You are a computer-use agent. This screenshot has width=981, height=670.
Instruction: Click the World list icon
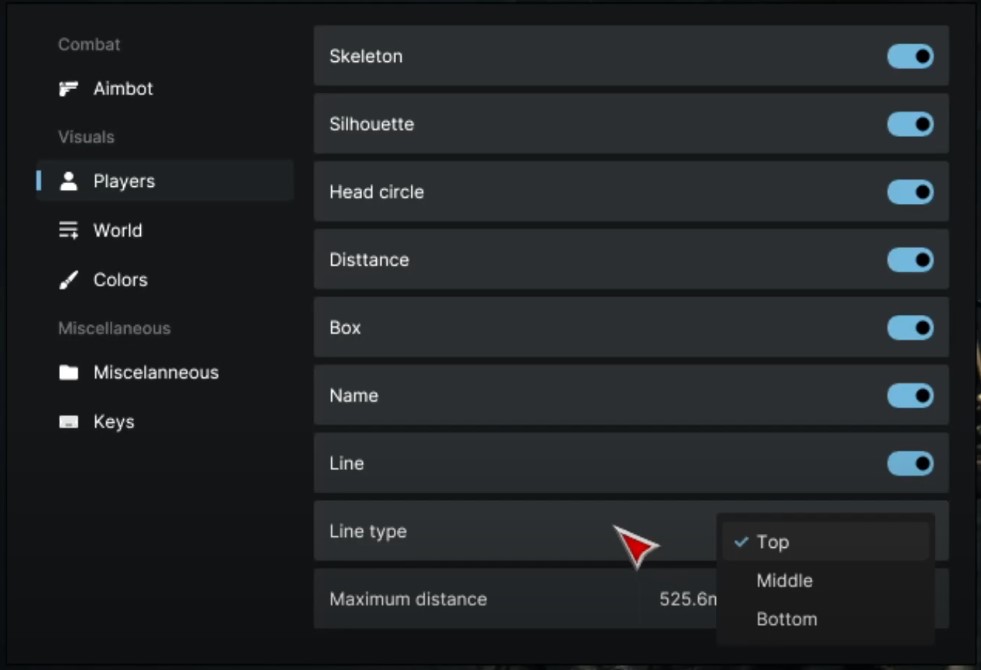(x=68, y=231)
